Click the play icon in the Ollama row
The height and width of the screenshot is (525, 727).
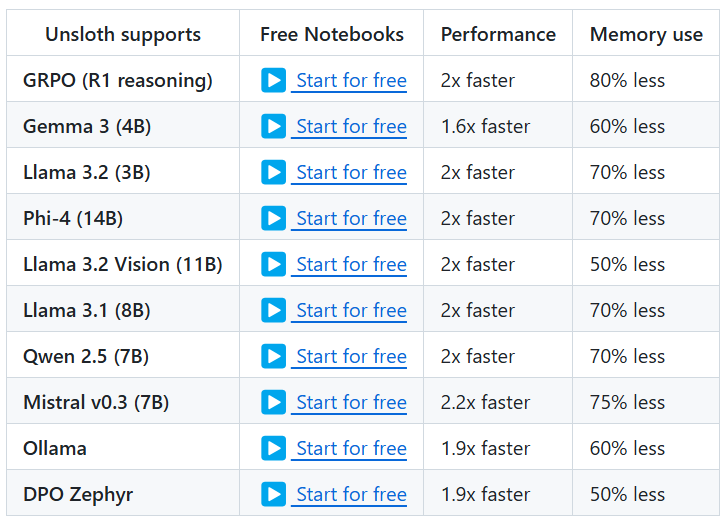(x=273, y=448)
